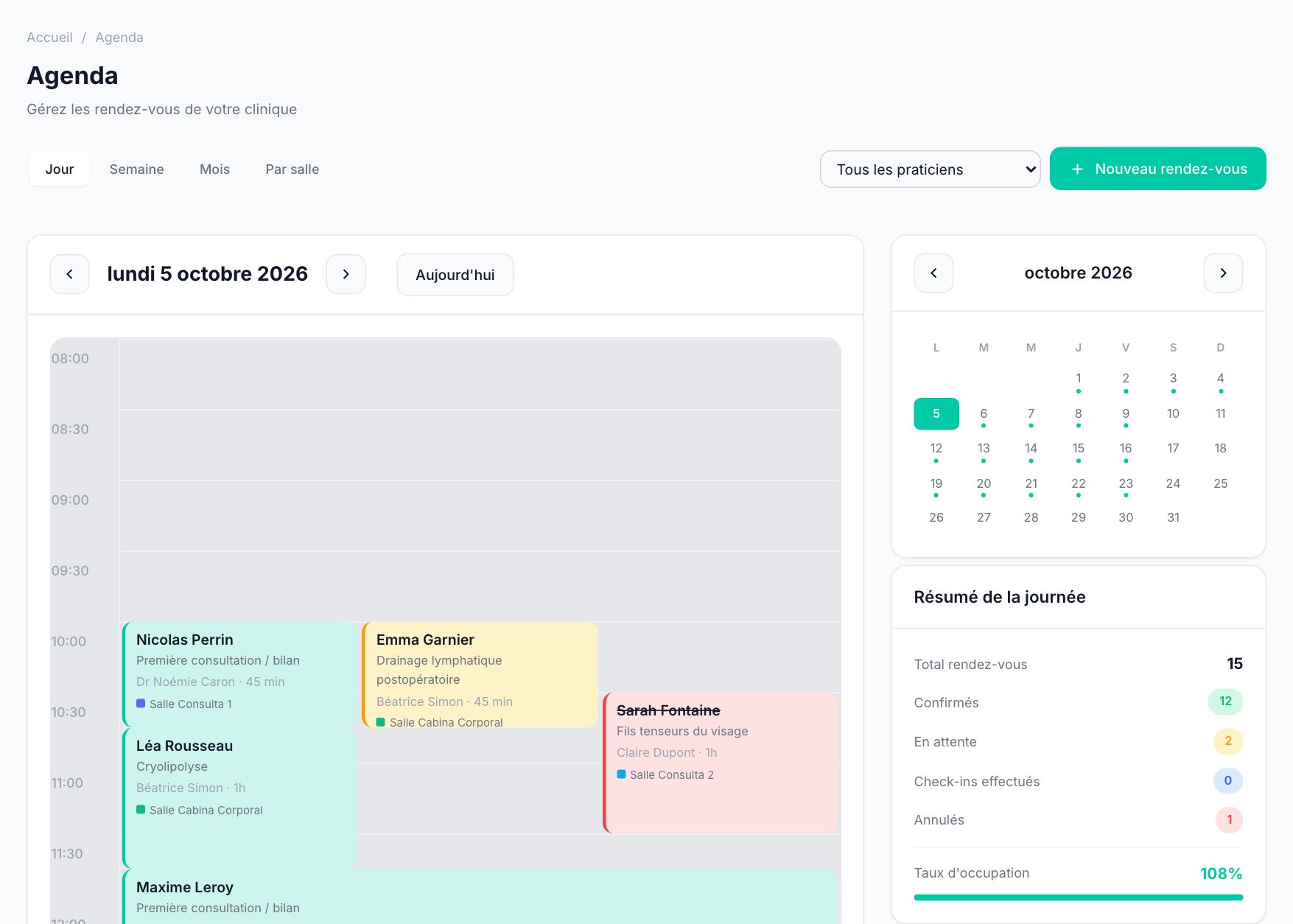Click the Total rendez-vous value 15

[x=1235, y=664]
